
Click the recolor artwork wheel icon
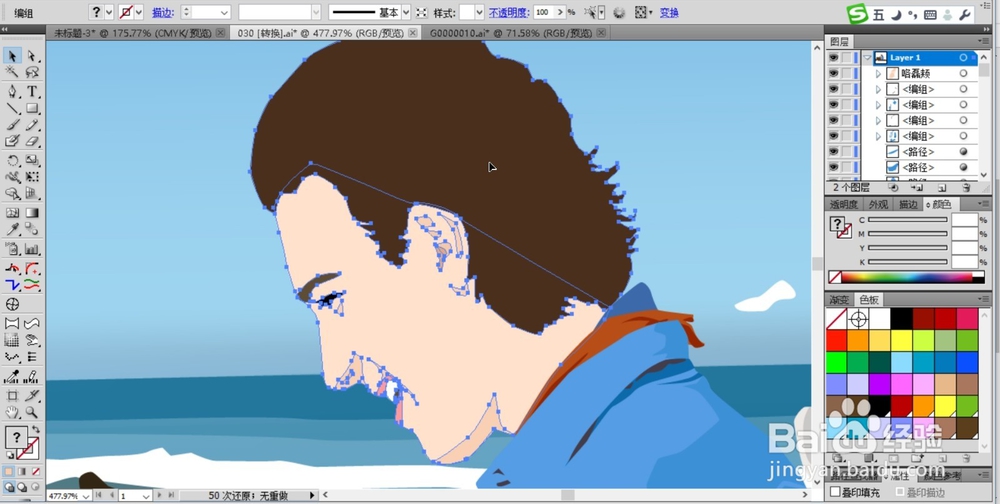(x=619, y=12)
